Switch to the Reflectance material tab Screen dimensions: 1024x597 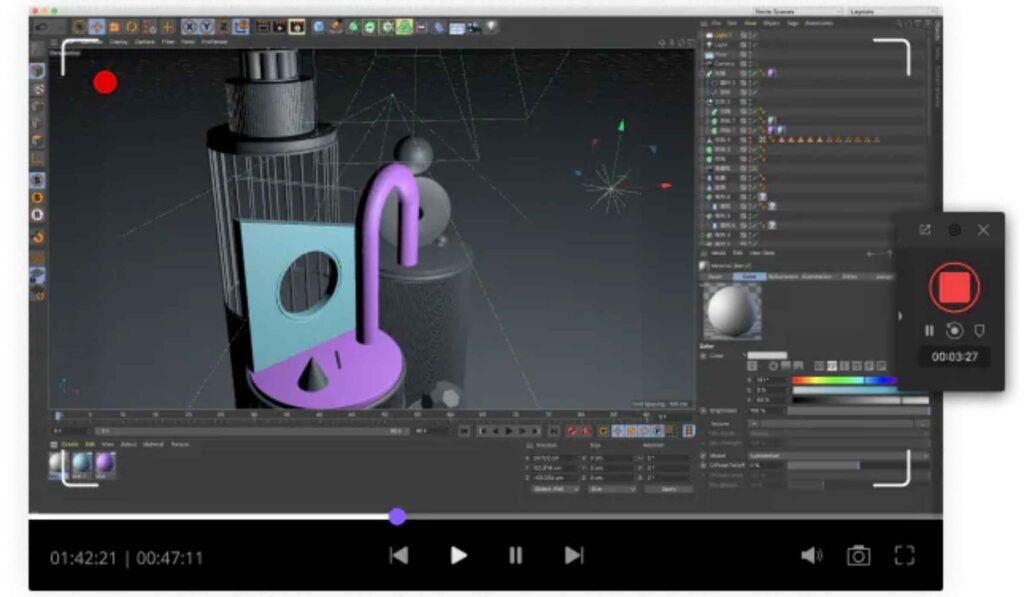pos(783,277)
